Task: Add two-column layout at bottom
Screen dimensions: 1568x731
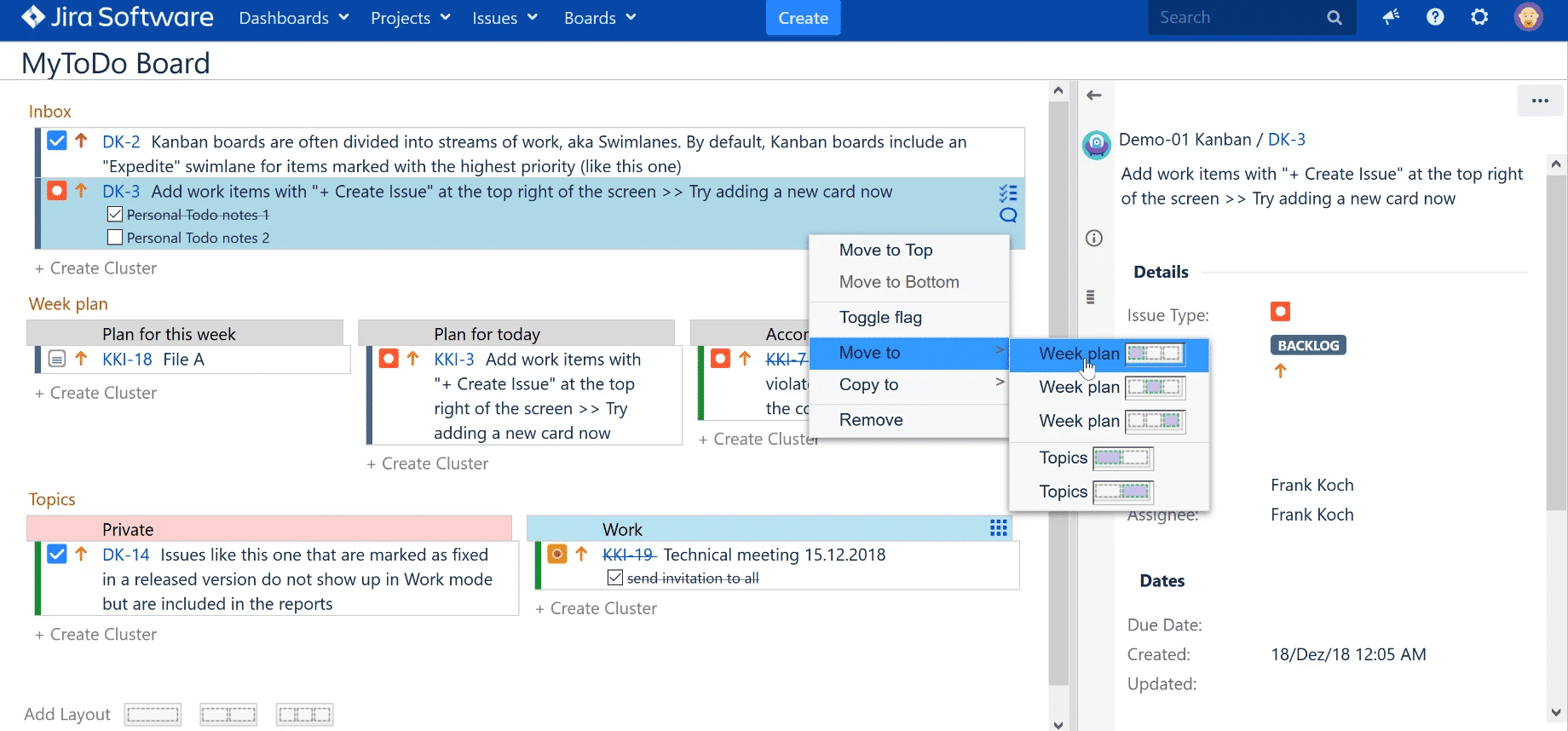Action: tap(228, 714)
